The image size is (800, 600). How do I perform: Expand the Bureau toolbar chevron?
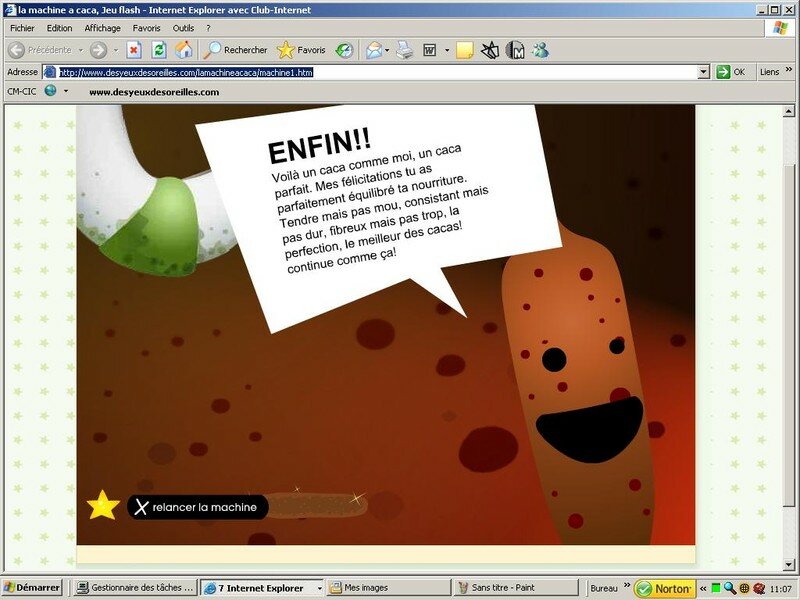click(x=627, y=585)
